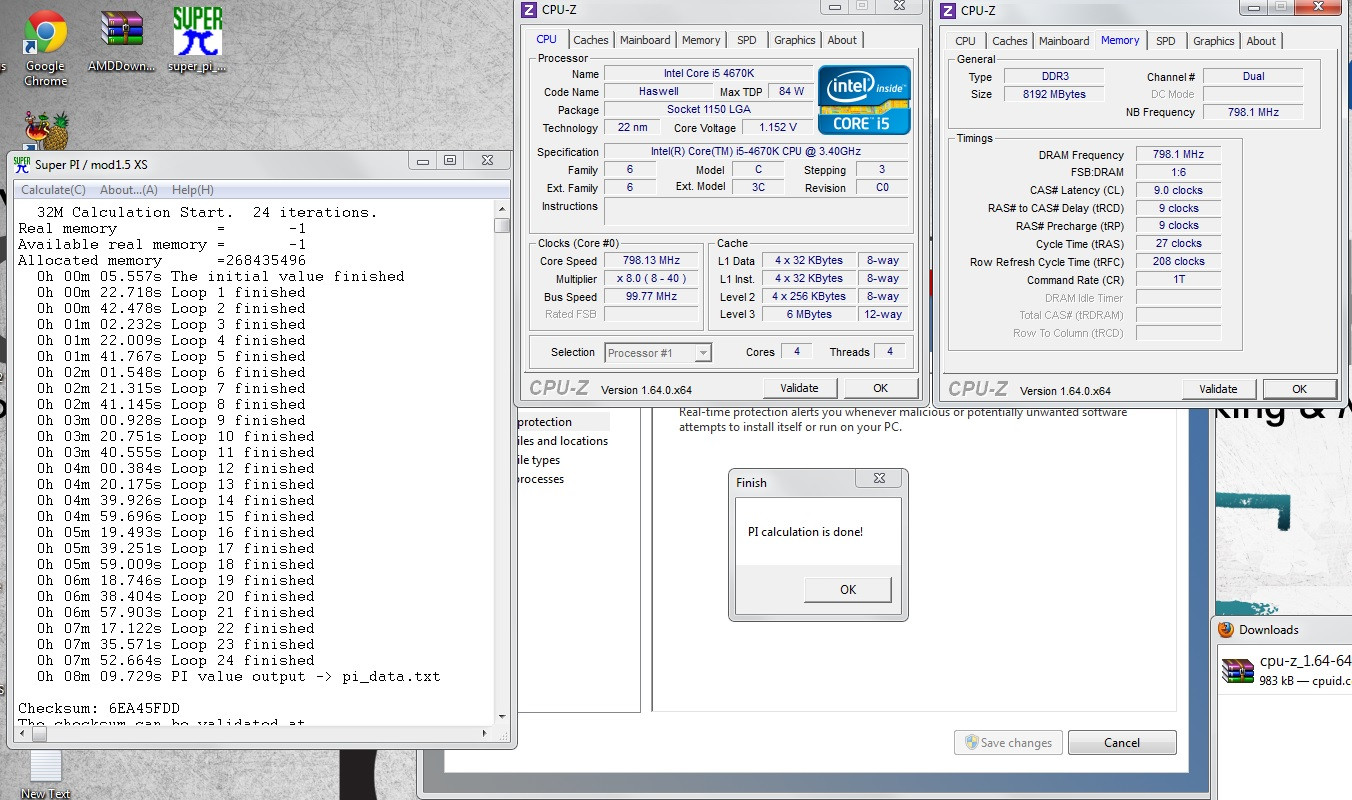Screen dimensions: 1352x800
Task: Click the left CPU-Z window title icon
Action: [x=529, y=10]
